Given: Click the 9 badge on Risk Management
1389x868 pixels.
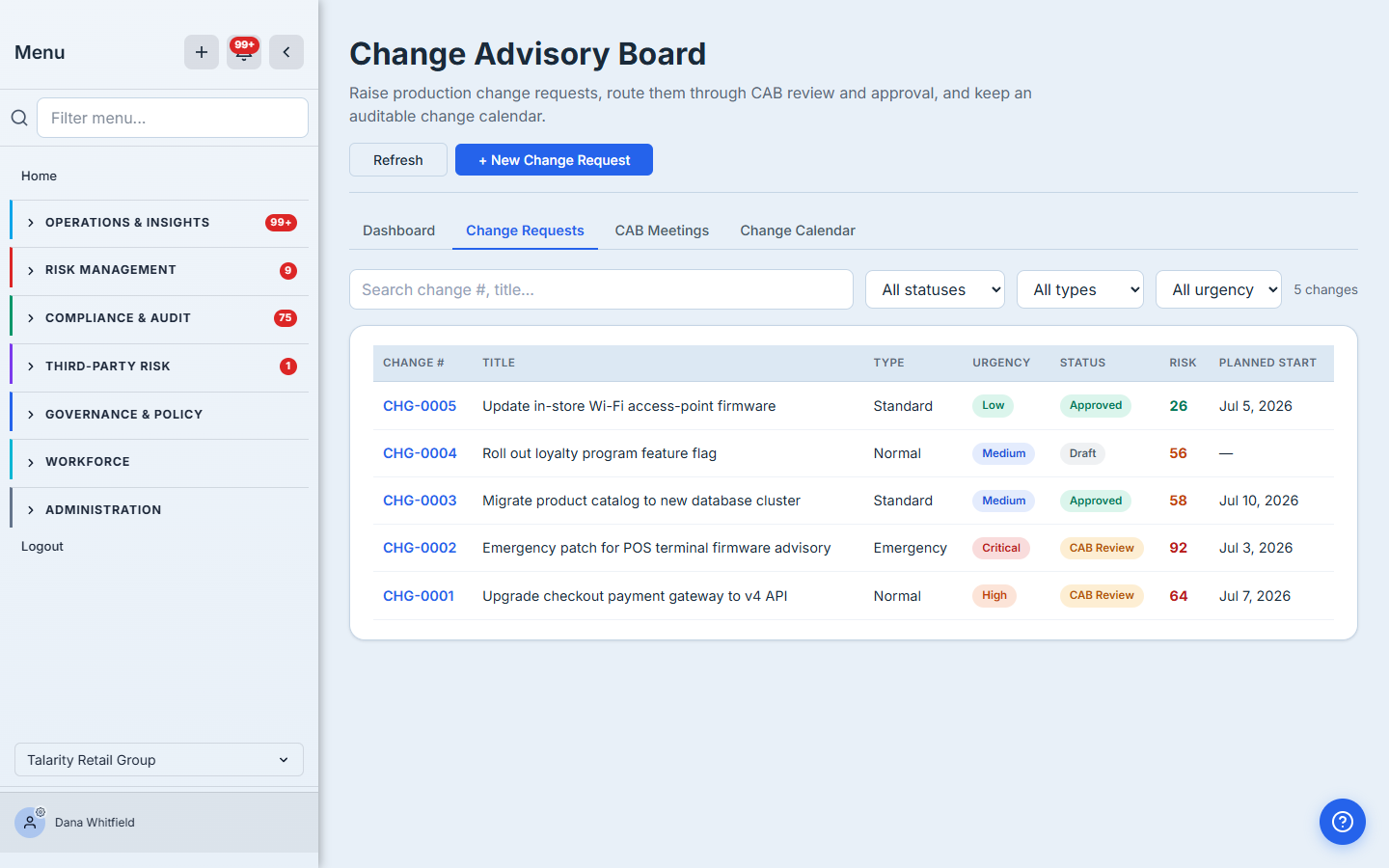Looking at the screenshot, I should (288, 271).
